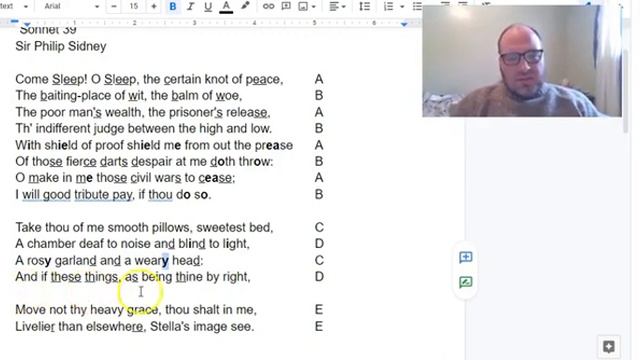The image size is (640, 360).
Task: Open the text alignment dropdown
Action: pyautogui.click(x=337, y=7)
